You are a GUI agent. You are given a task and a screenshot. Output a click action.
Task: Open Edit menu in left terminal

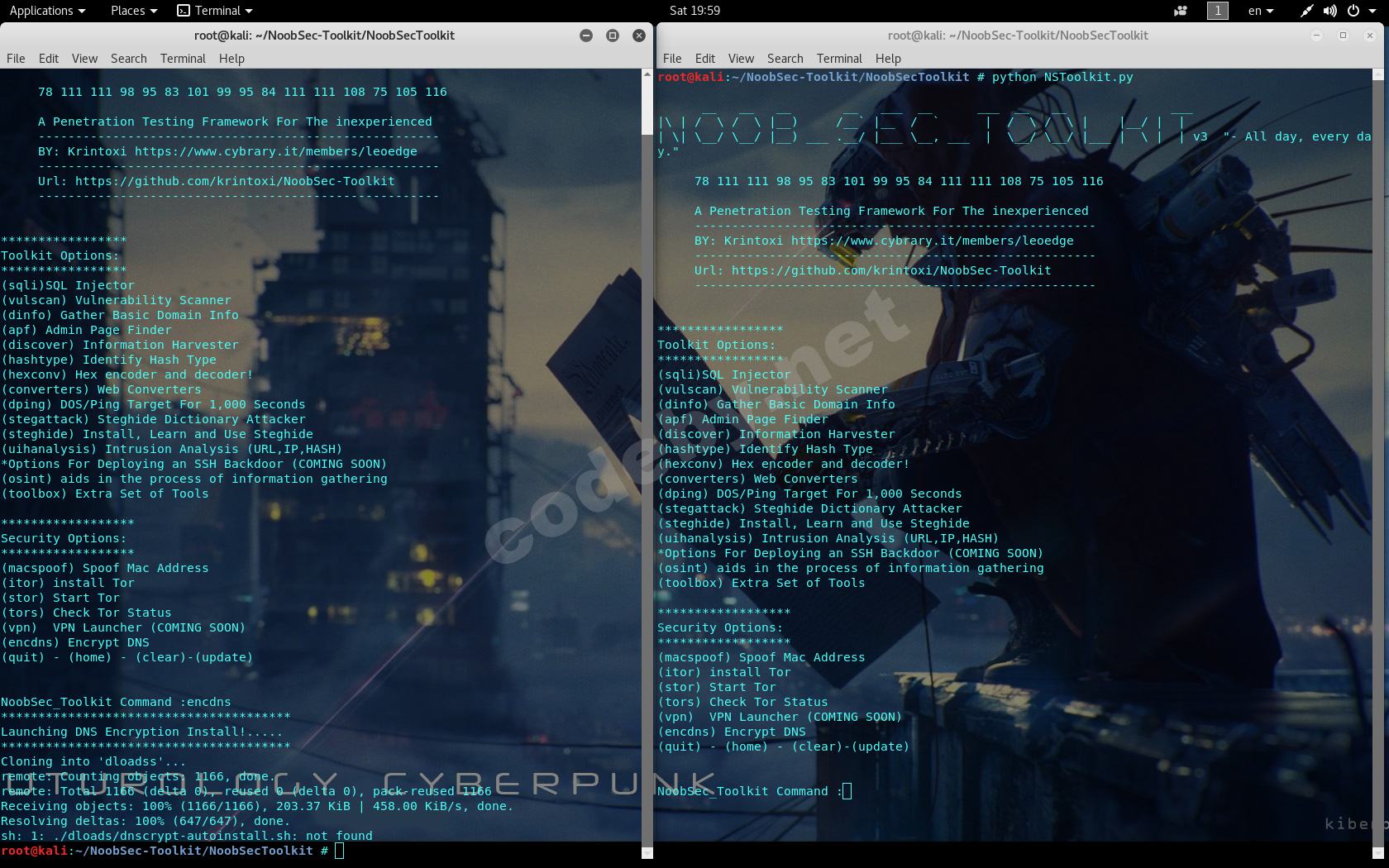(x=49, y=59)
